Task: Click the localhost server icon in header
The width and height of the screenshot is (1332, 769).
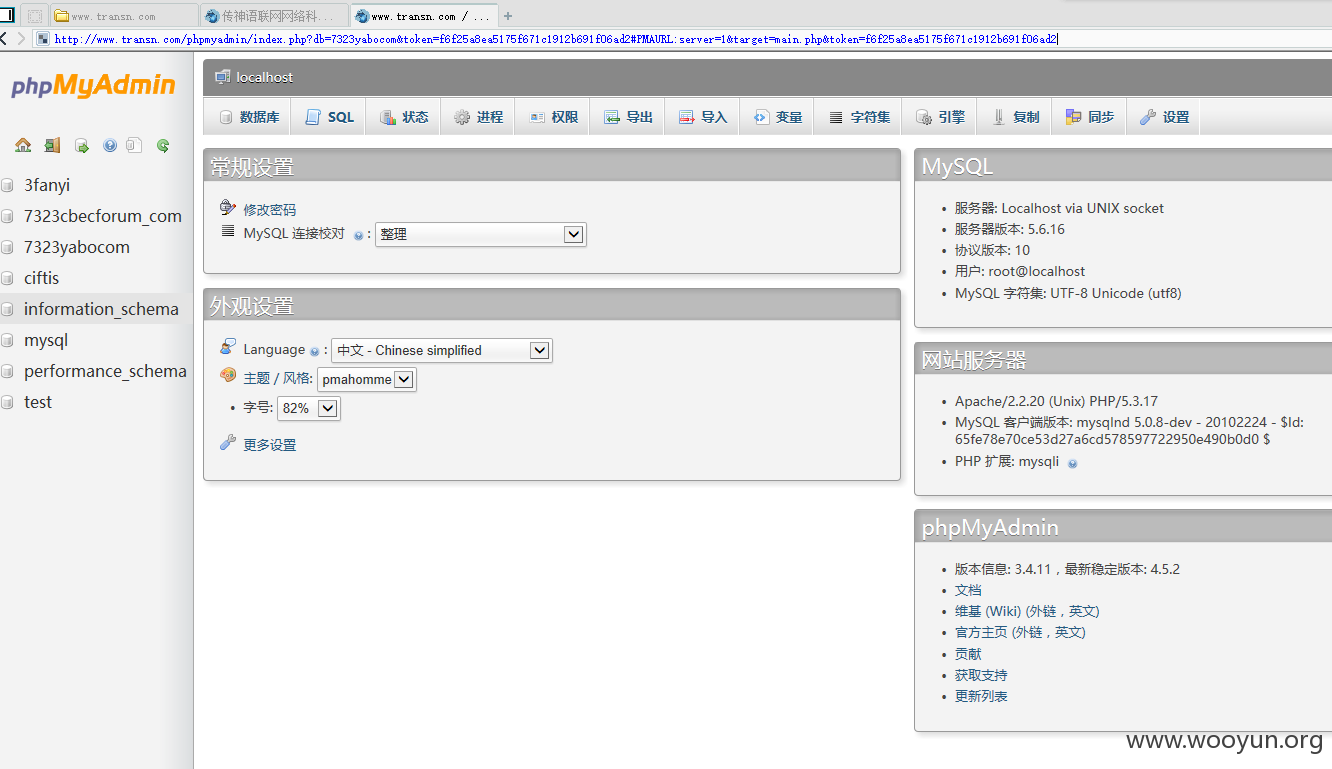Action: click(222, 77)
